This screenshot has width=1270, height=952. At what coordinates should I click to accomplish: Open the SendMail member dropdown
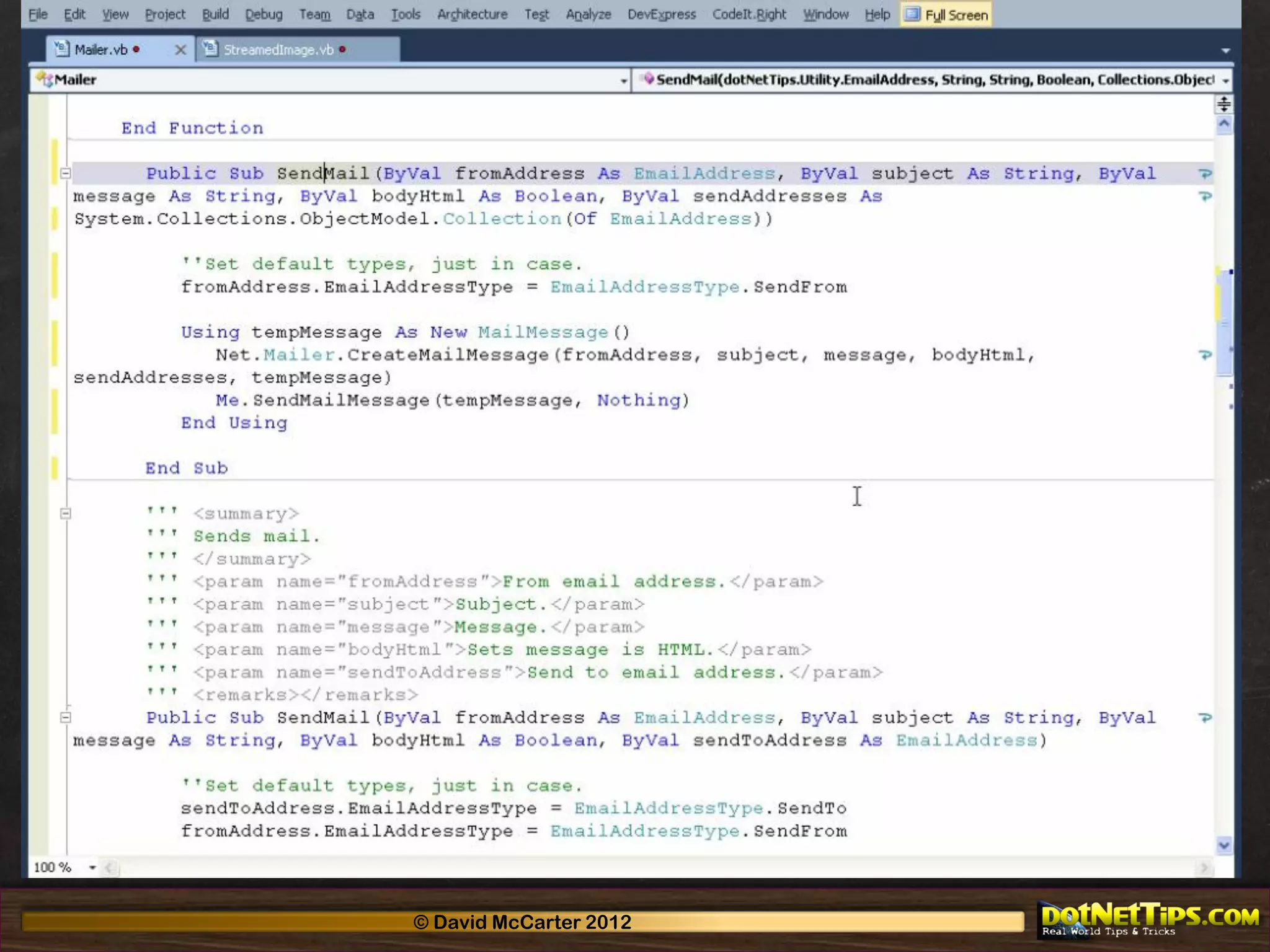click(1225, 81)
